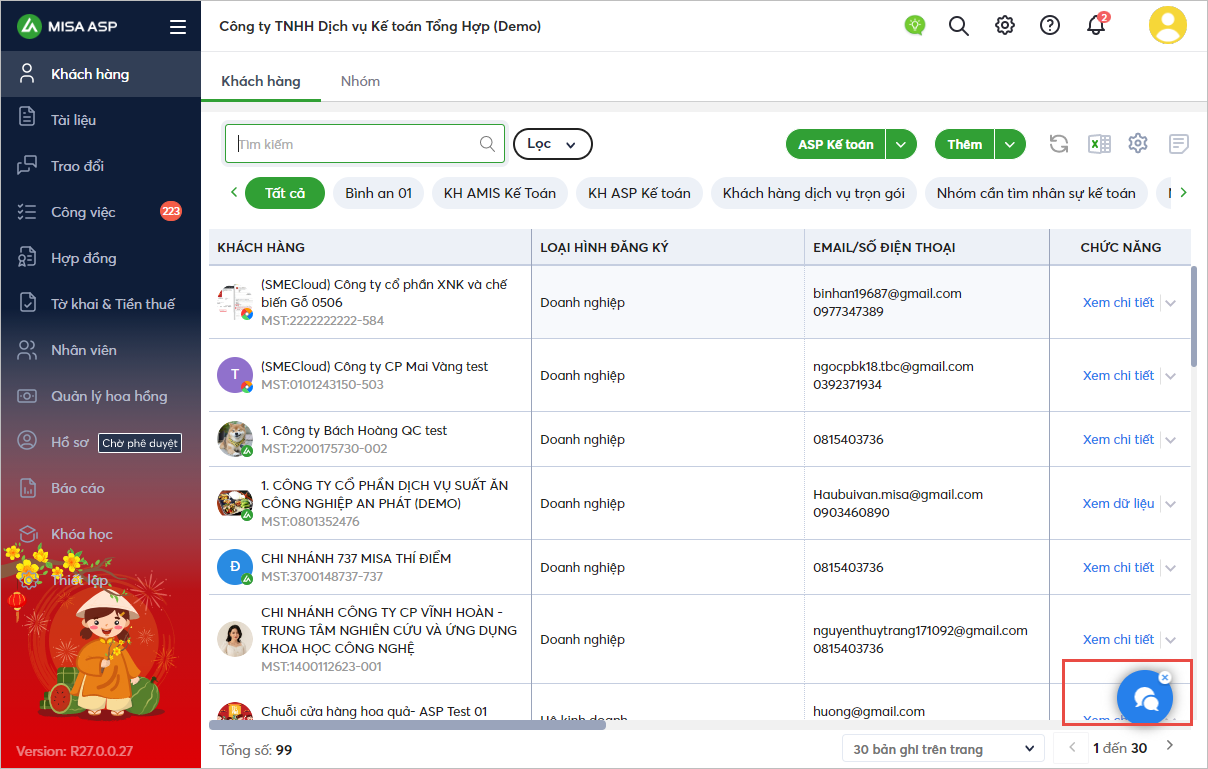Collapse the sidebar with the hamburger menu icon
Viewport: 1208px width, 769px height.
tap(178, 27)
